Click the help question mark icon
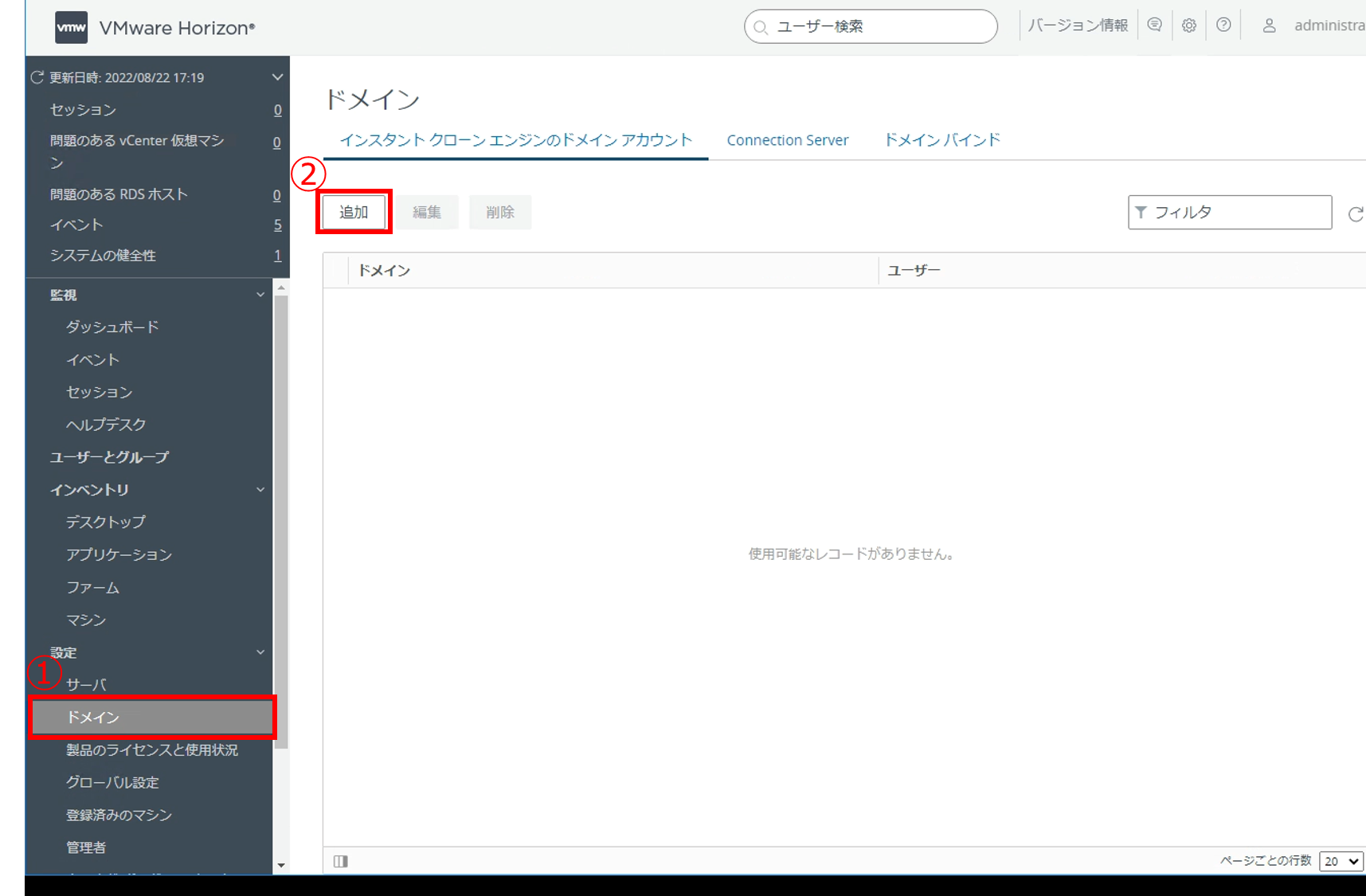Viewport: 1366px width, 896px height. pyautogui.click(x=1223, y=25)
